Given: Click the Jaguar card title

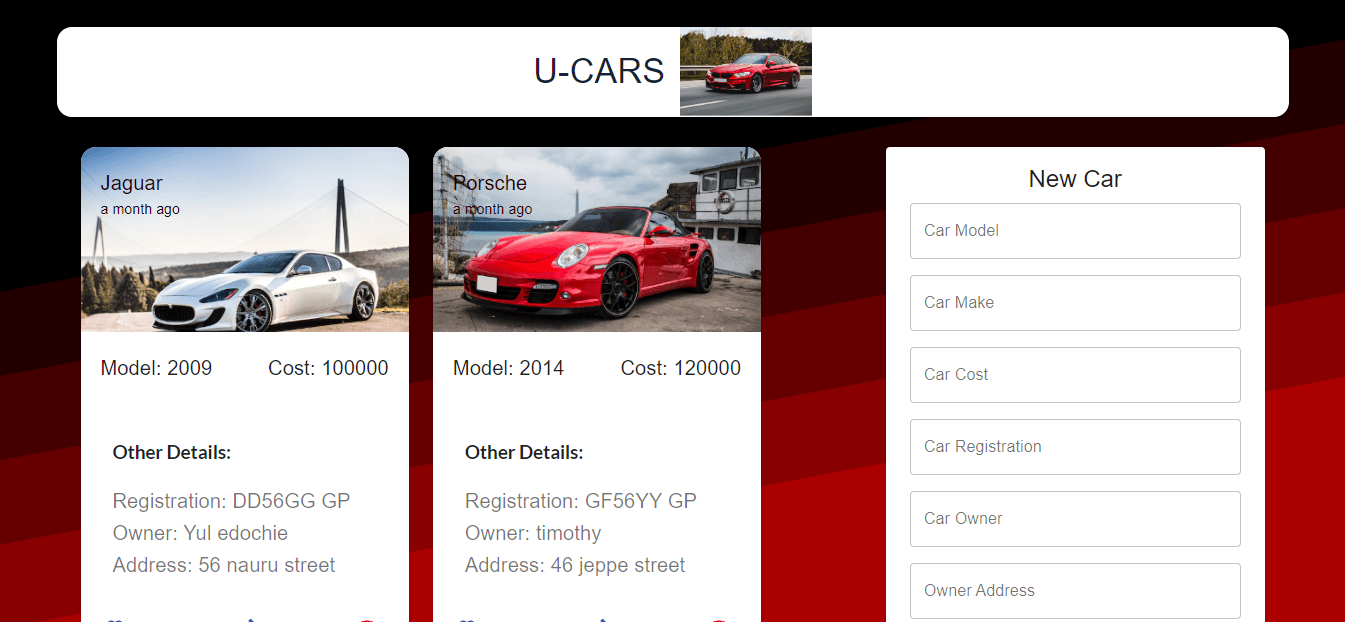Looking at the screenshot, I should (x=131, y=183).
